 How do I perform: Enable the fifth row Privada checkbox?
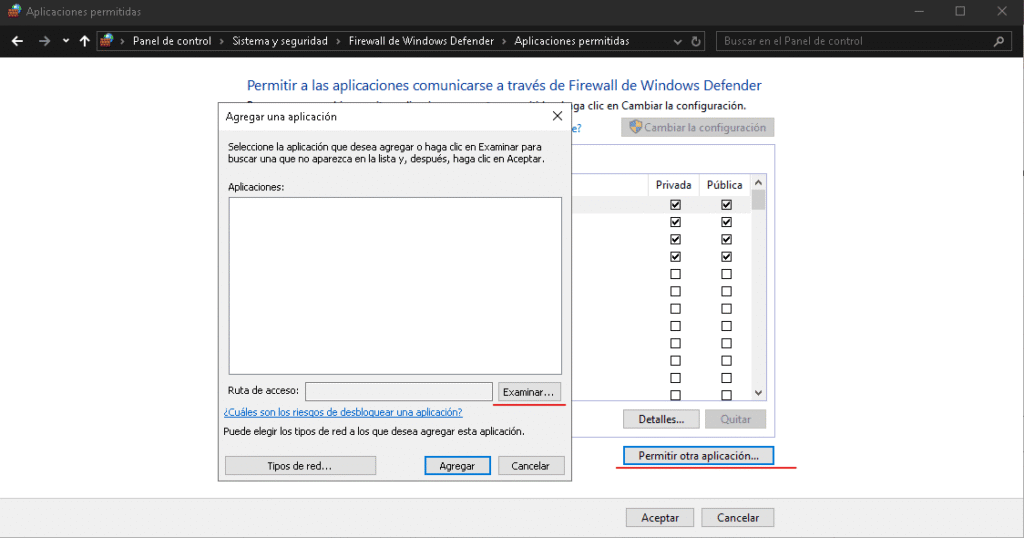pos(675,274)
